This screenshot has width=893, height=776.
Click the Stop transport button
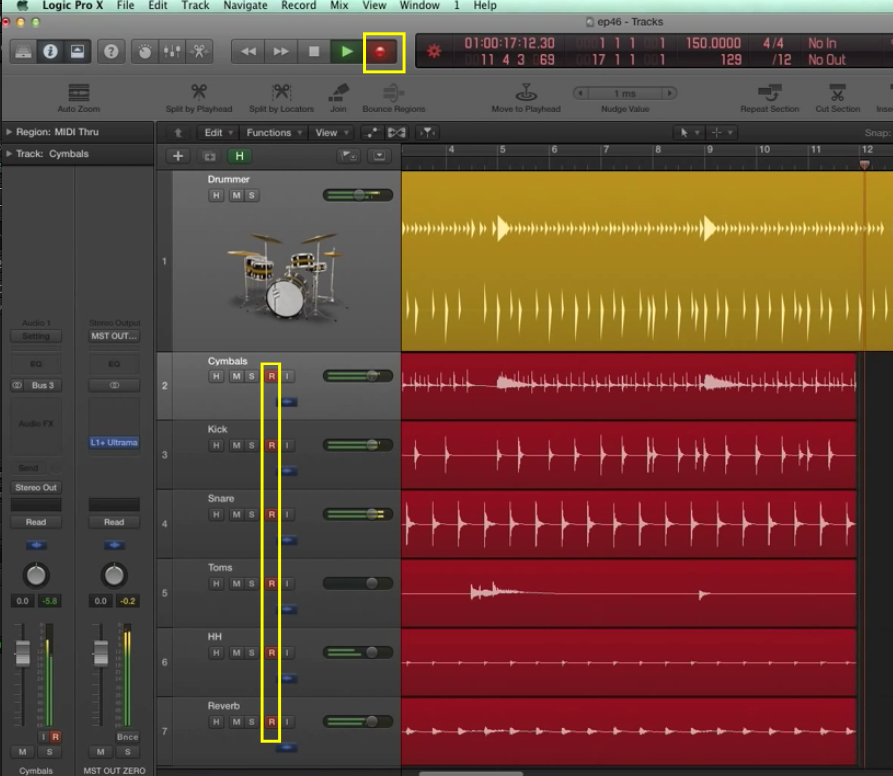click(314, 52)
